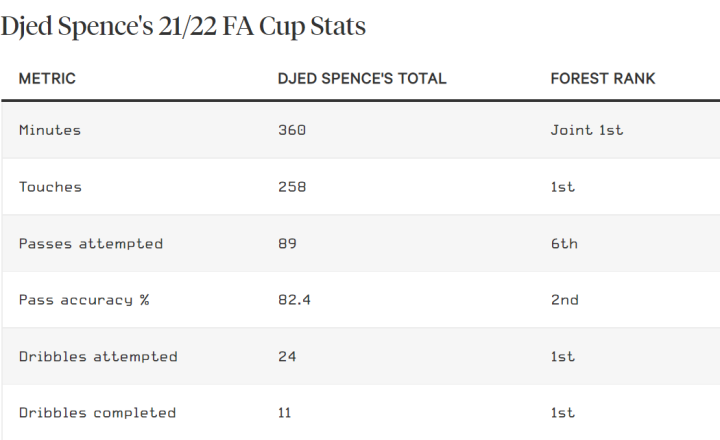Select the Dribbles attempted row label
The height and width of the screenshot is (440, 720).
(98, 356)
